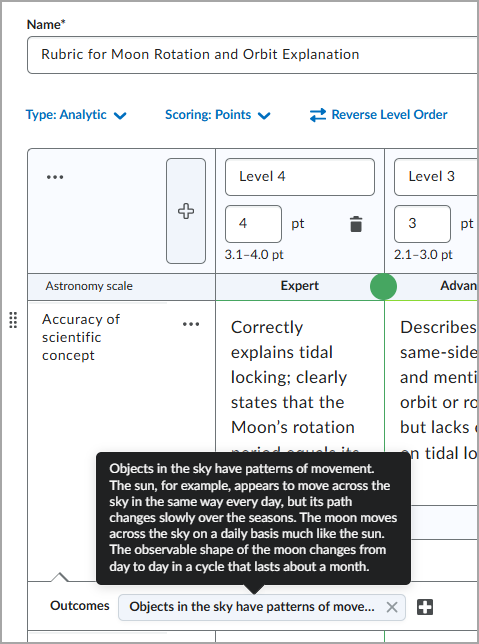
Task: Edit the Level 4 points value field
Action: pyautogui.click(x=253, y=224)
